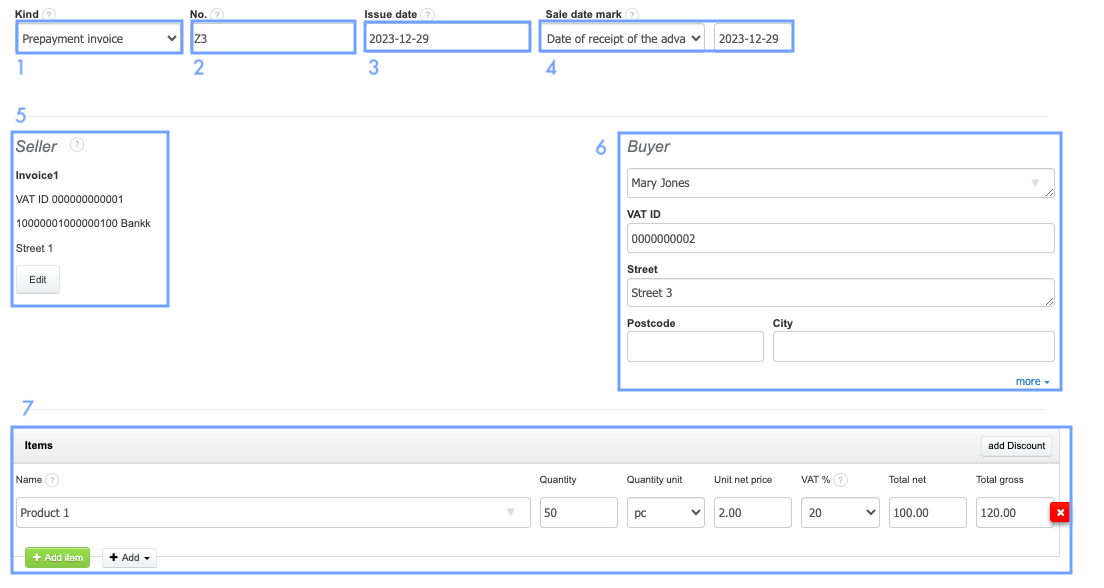Screen dimensions: 1104x588
Task: Open the Kind dropdown showing Prepayment invoice
Action: [x=98, y=39]
